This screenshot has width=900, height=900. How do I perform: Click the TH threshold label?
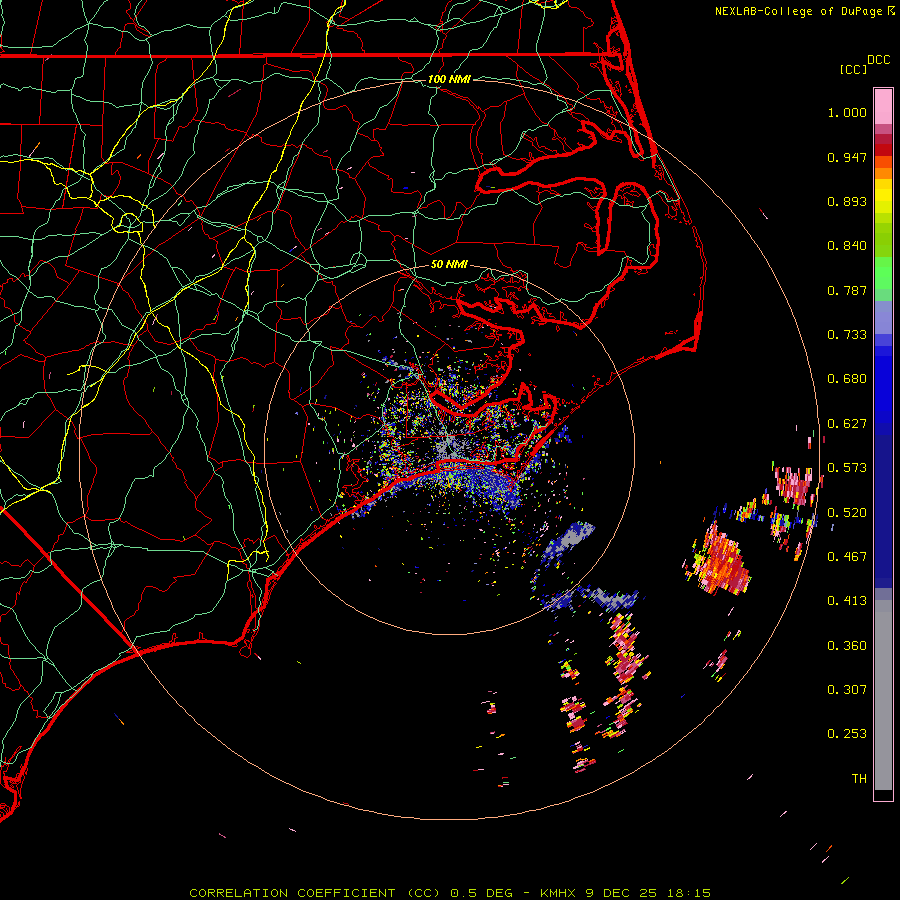(x=859, y=779)
